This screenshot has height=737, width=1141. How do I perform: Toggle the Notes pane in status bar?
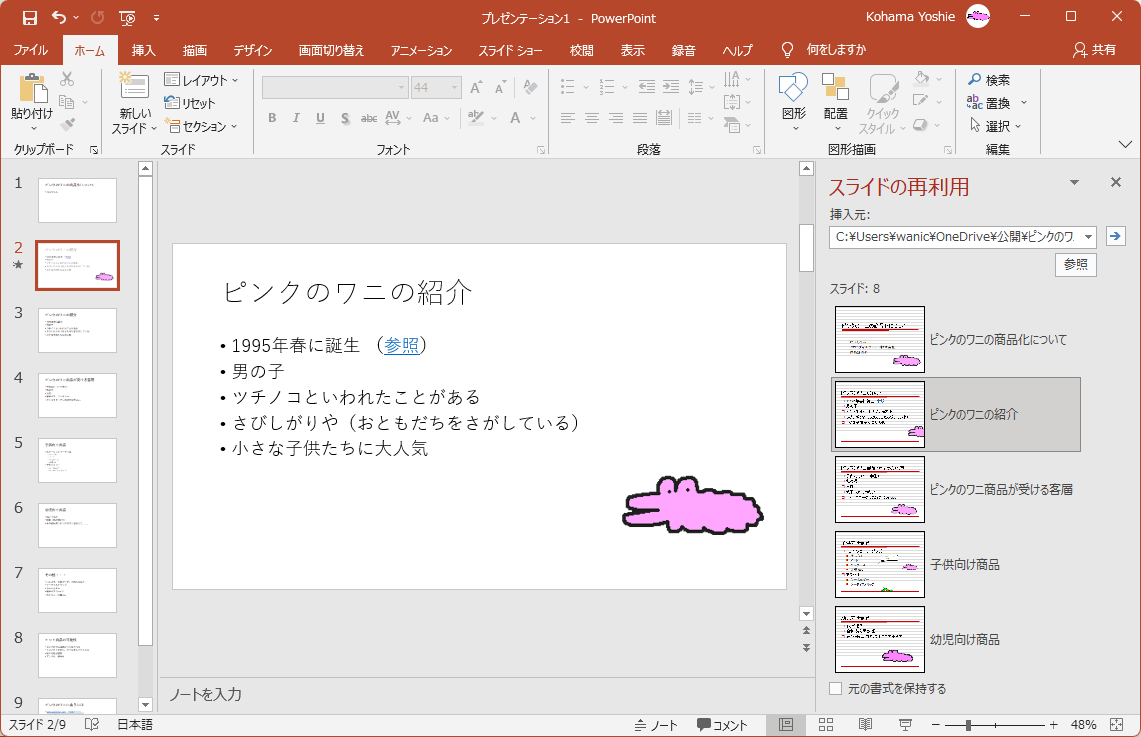(x=656, y=725)
